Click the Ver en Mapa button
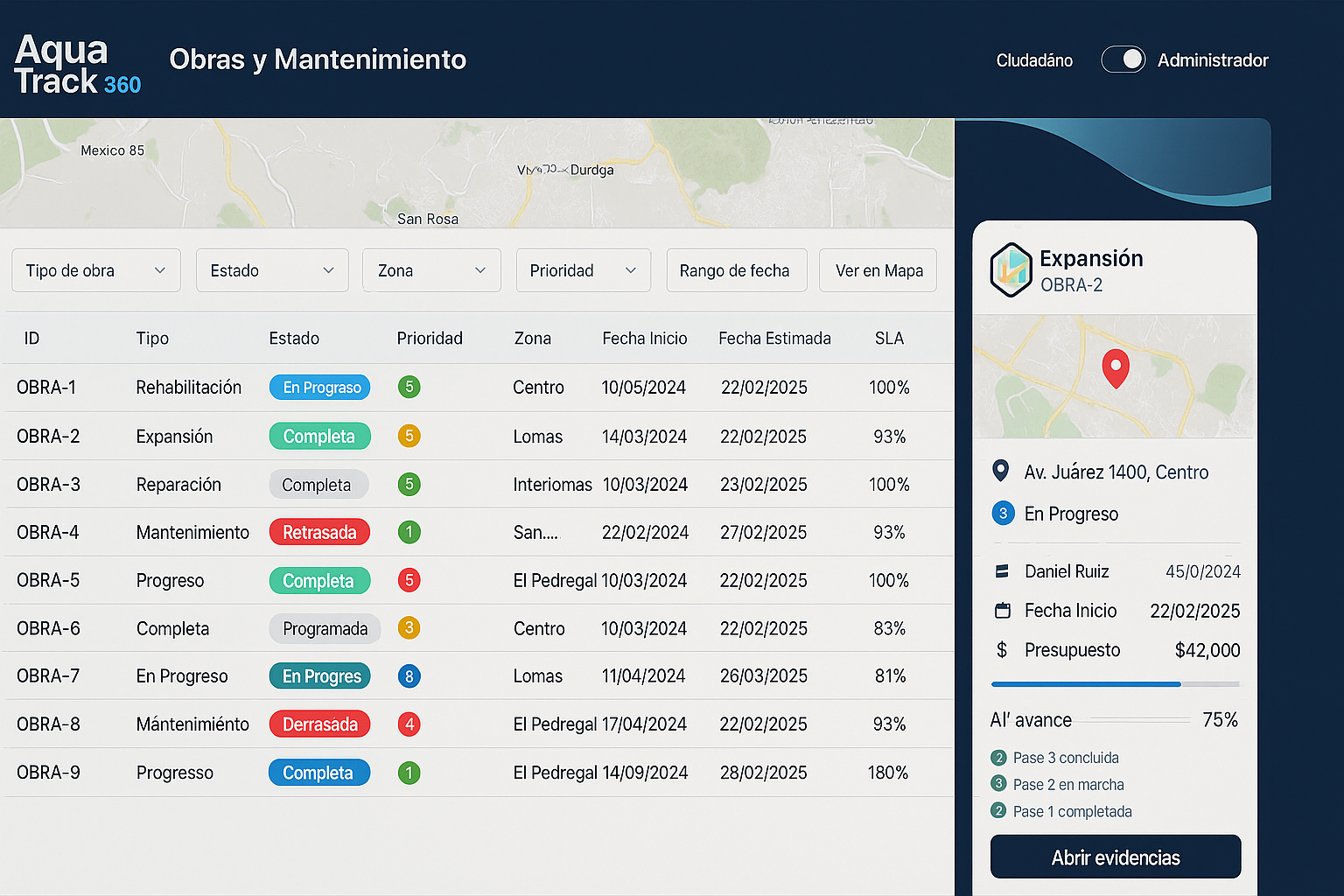The image size is (1344, 896). pyautogui.click(x=878, y=270)
